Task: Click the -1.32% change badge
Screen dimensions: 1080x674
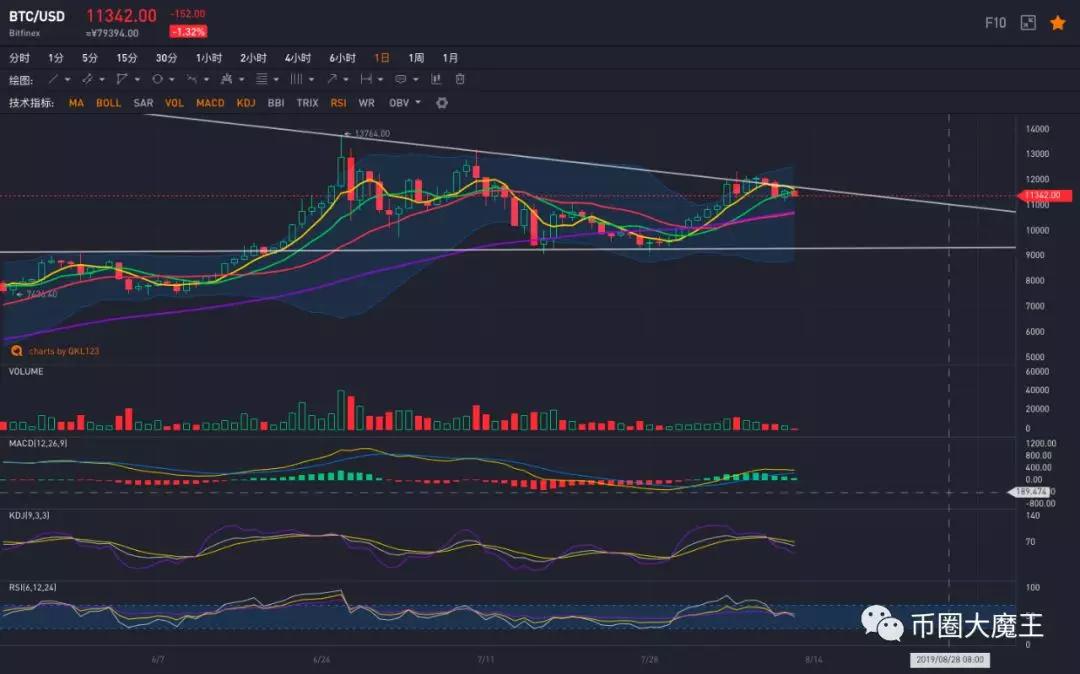Action: point(188,32)
